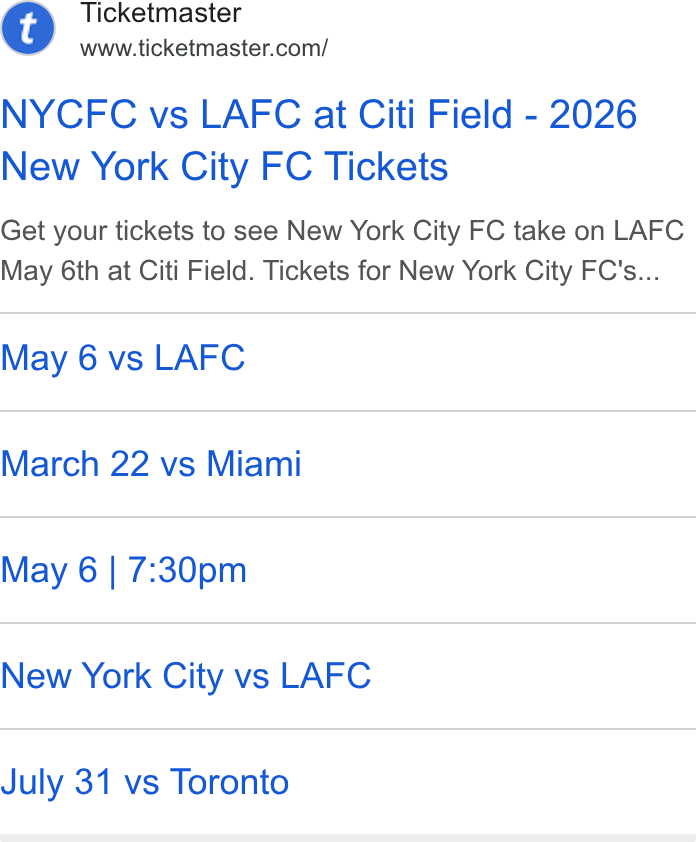Click the 'New York City FC Tickets' title line
The image size is (696, 842).
pyautogui.click(x=224, y=166)
